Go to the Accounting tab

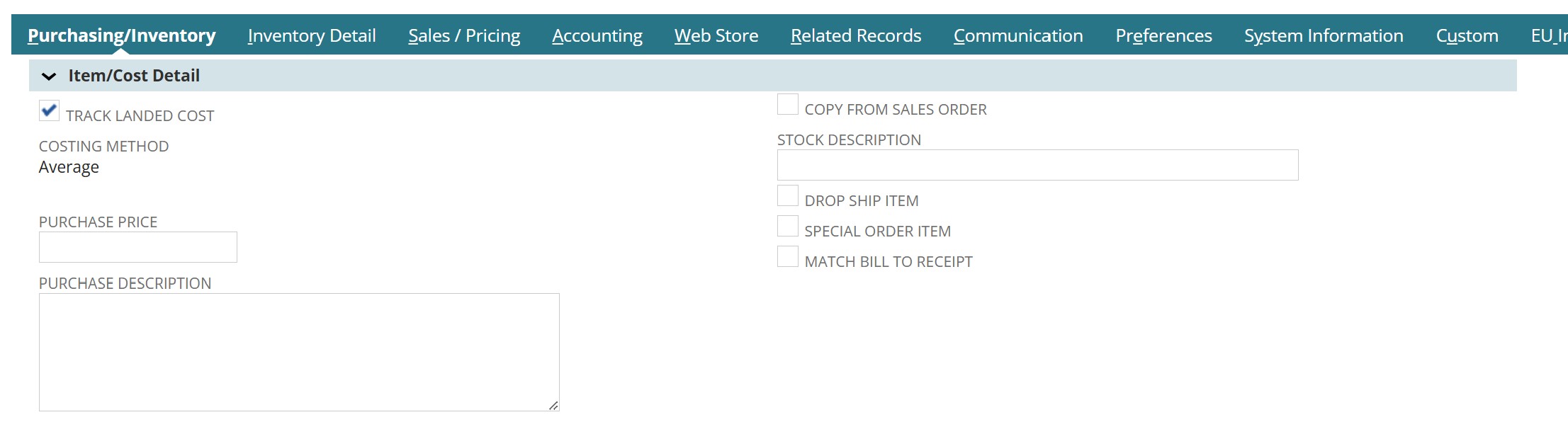click(597, 35)
